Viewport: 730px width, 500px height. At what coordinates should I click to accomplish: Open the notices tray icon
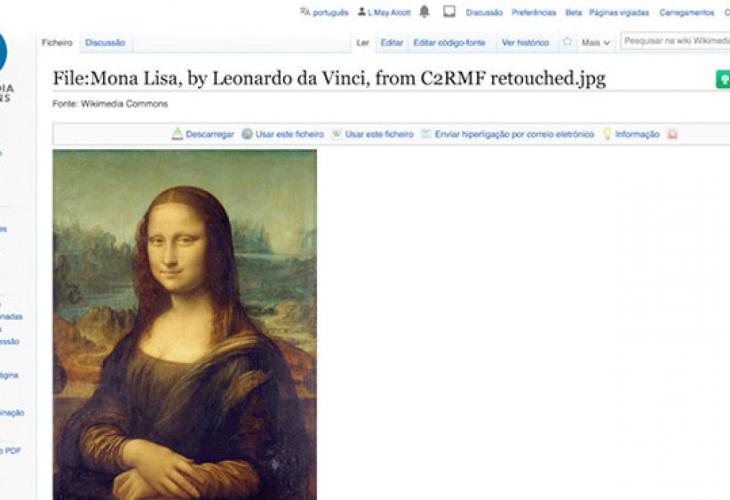click(x=449, y=11)
